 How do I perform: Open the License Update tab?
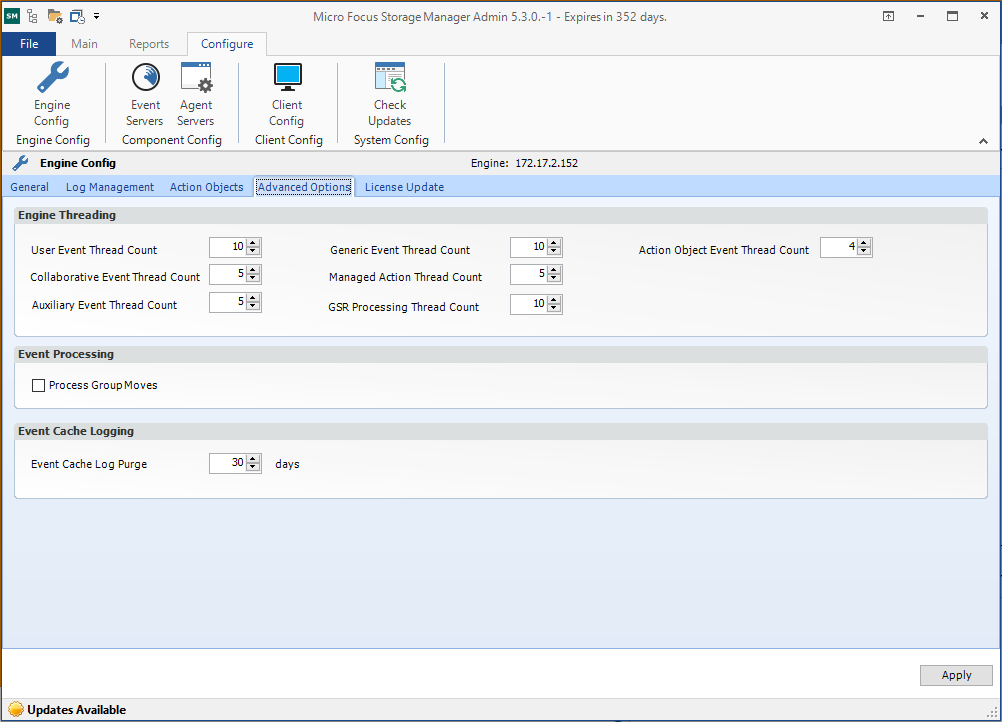click(405, 187)
